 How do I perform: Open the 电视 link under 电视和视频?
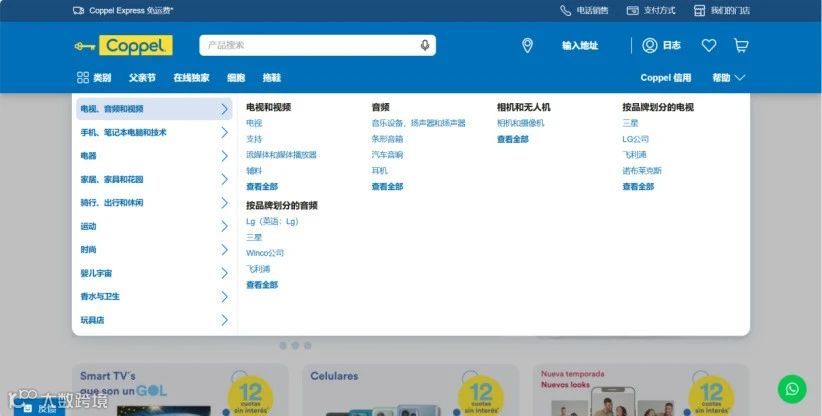[254, 123]
